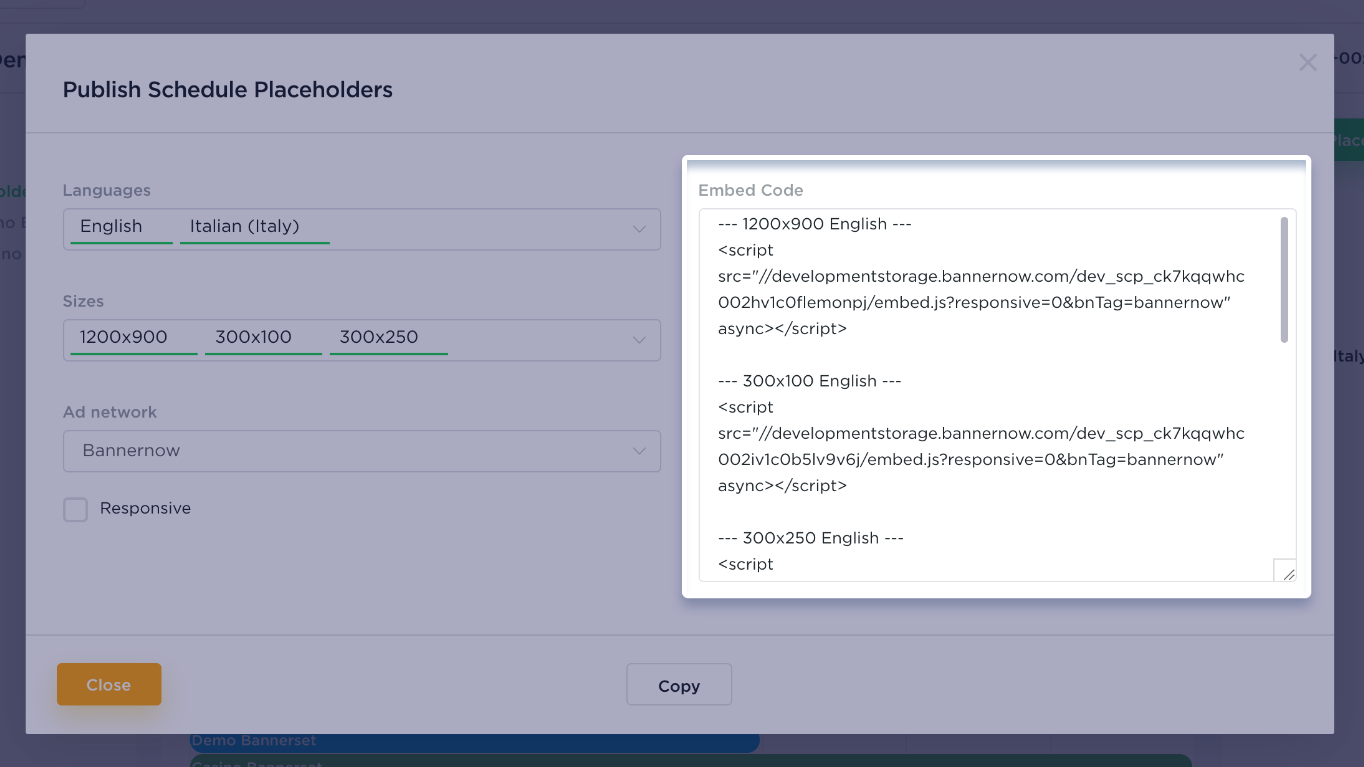
Task: Click the '--- 300x250 English ---' line
Action: click(811, 538)
